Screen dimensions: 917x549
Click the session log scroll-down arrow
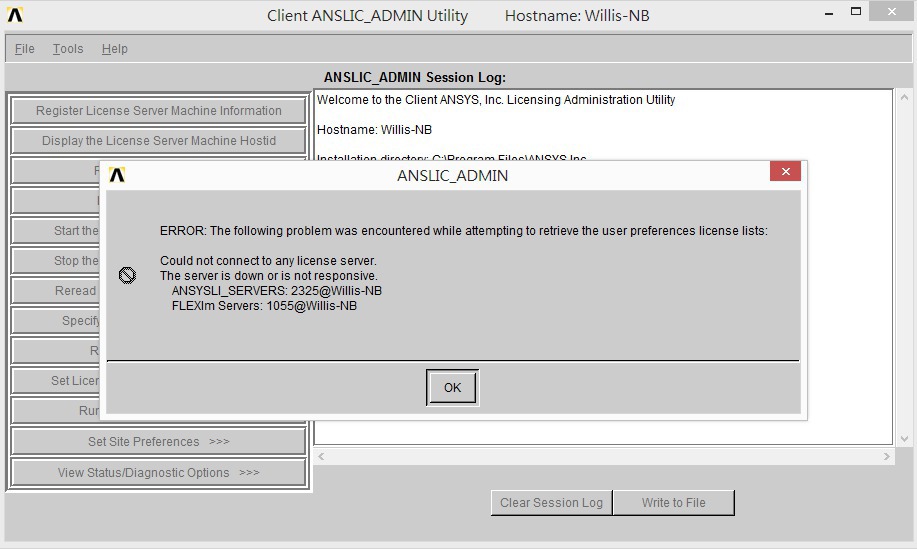[x=904, y=438]
